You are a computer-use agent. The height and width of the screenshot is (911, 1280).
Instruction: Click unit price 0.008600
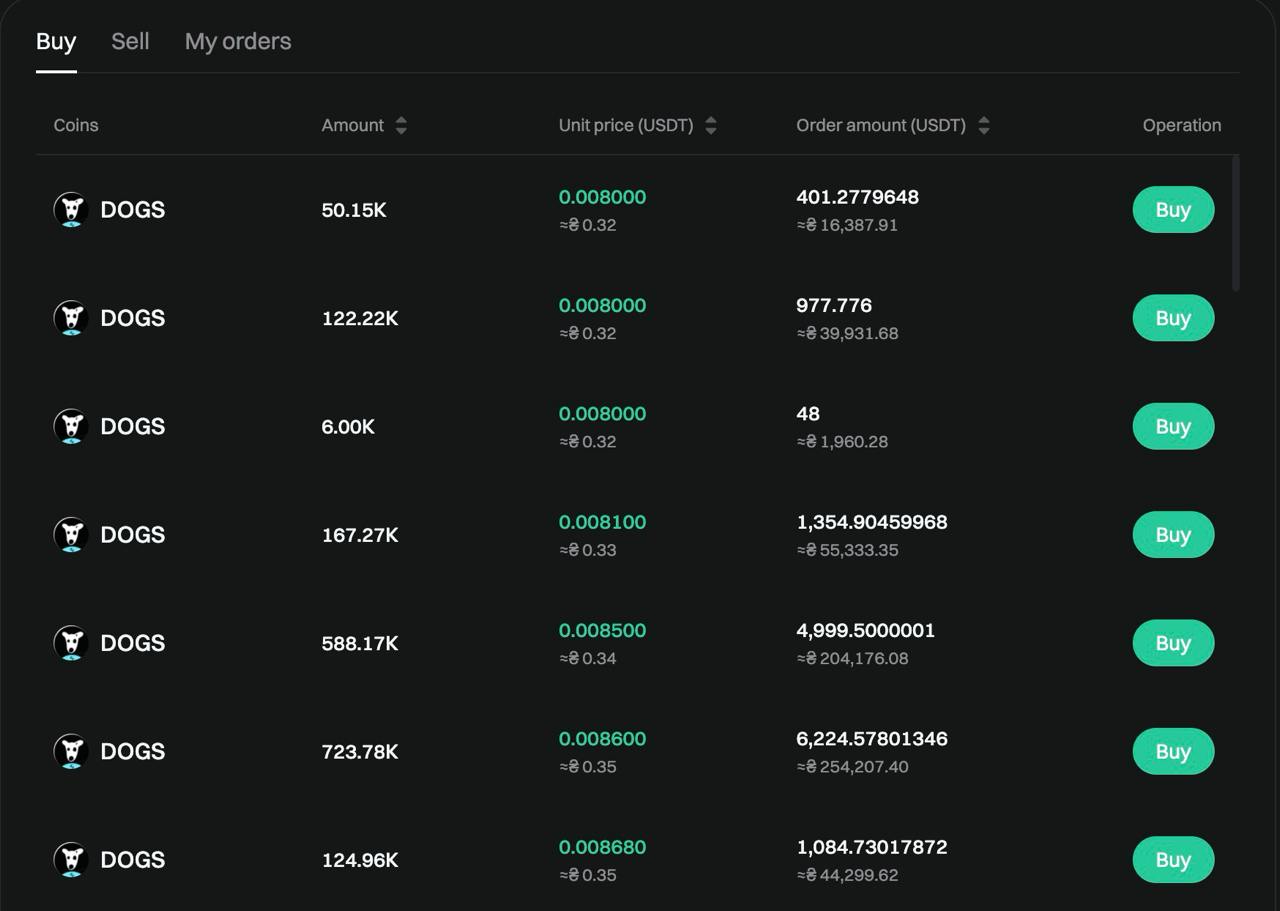pos(602,739)
